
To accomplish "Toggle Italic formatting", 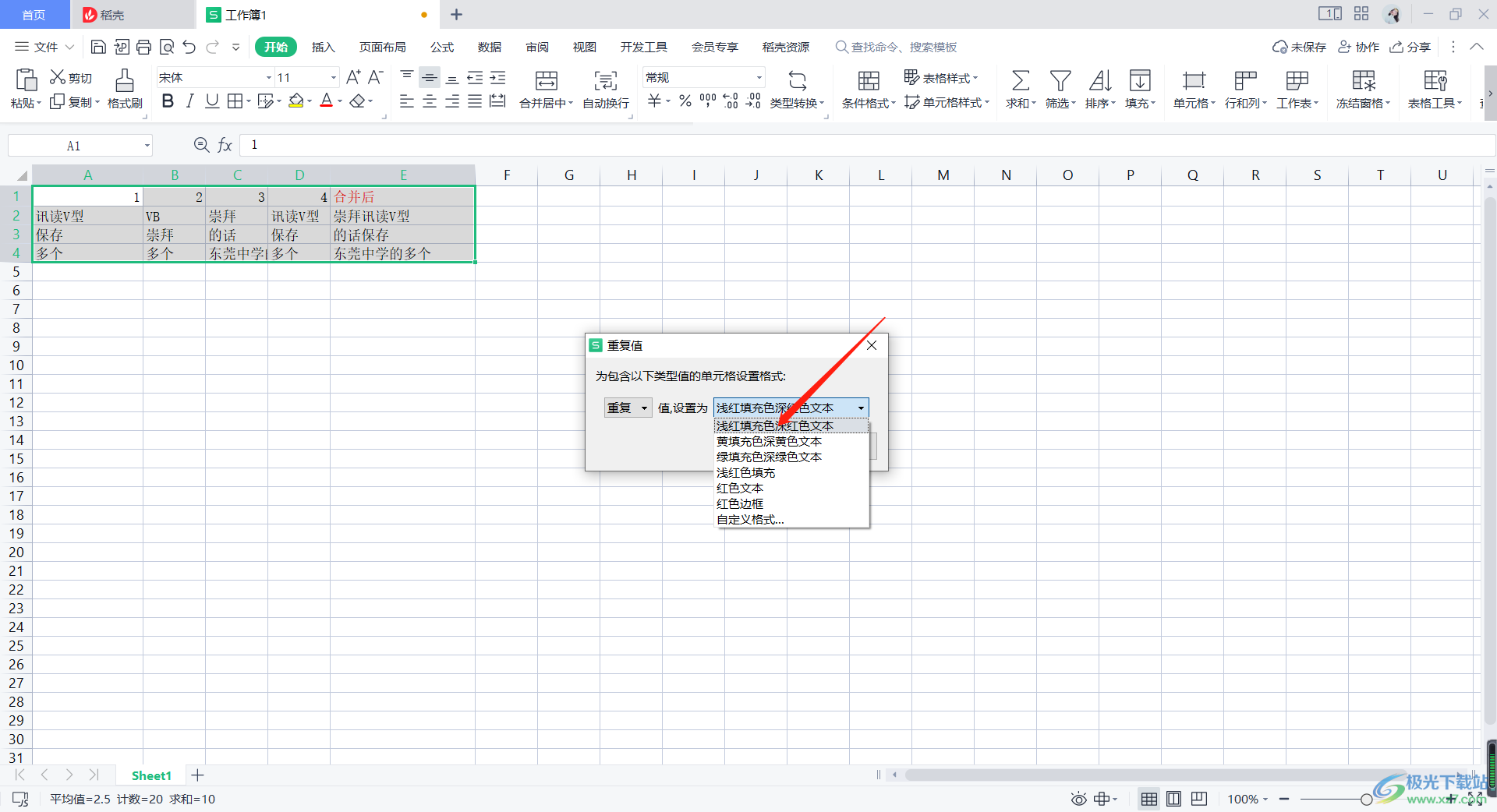I will 189,101.
